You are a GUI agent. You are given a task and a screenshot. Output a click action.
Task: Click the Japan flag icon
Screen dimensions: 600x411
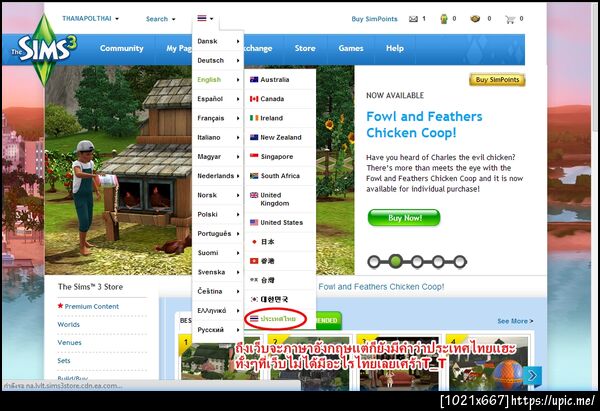point(254,242)
